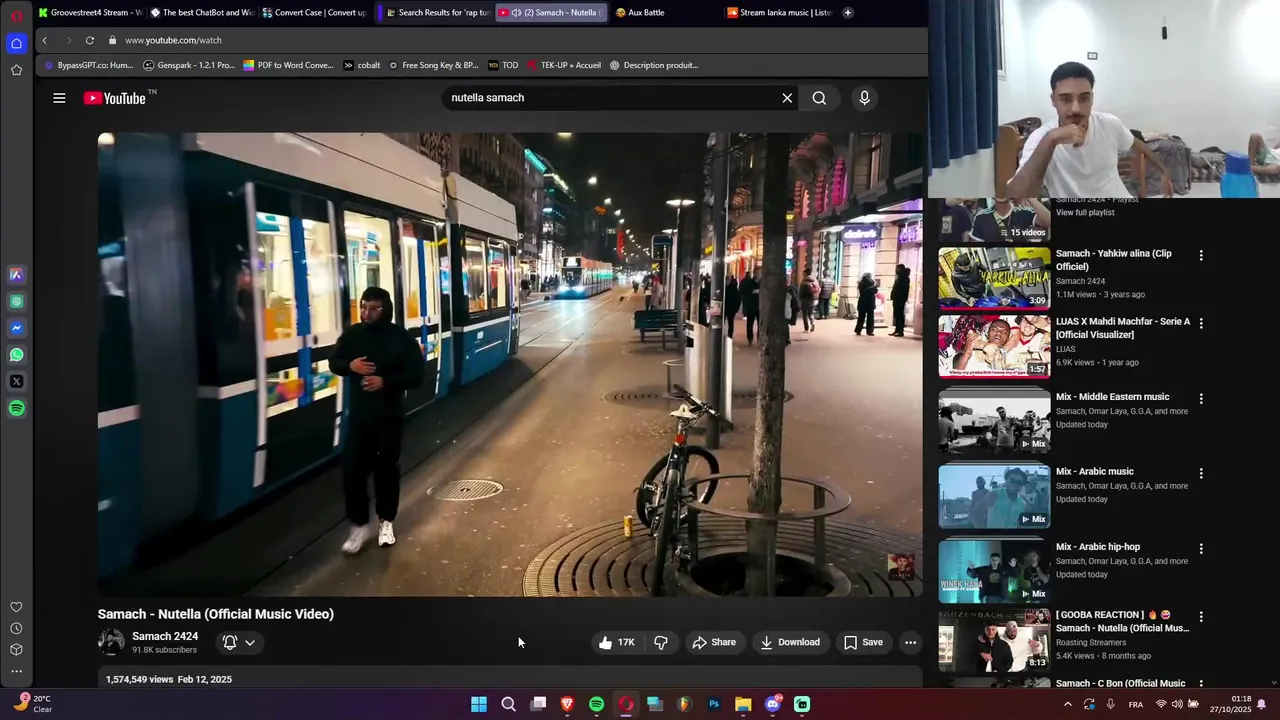
Task: Open PDF to Word Converter bookmark
Action: [288, 65]
